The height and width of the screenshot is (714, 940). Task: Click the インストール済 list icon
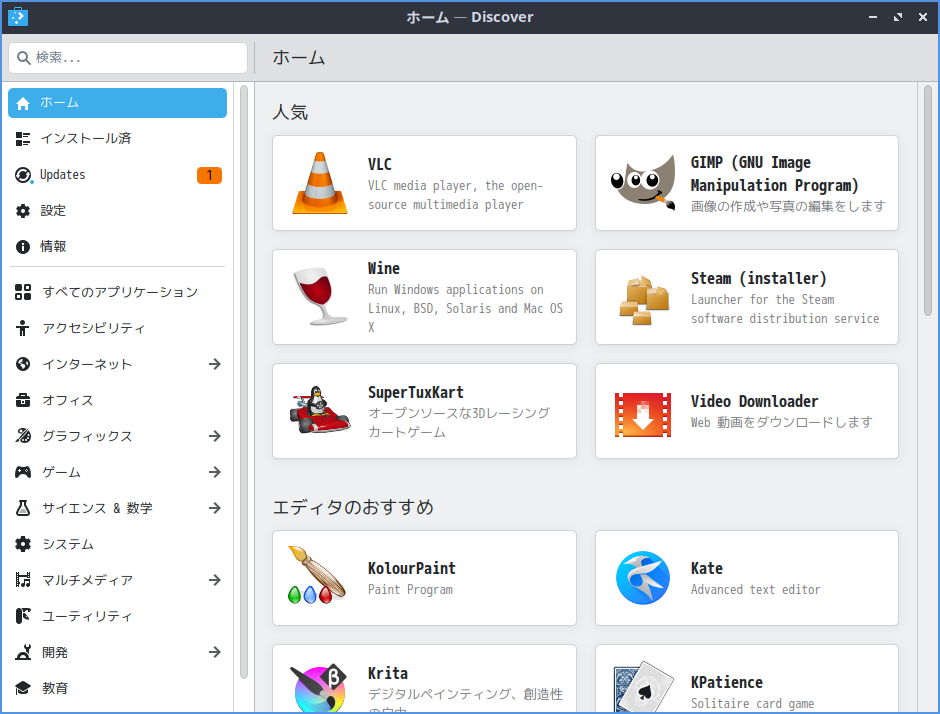pos(23,139)
